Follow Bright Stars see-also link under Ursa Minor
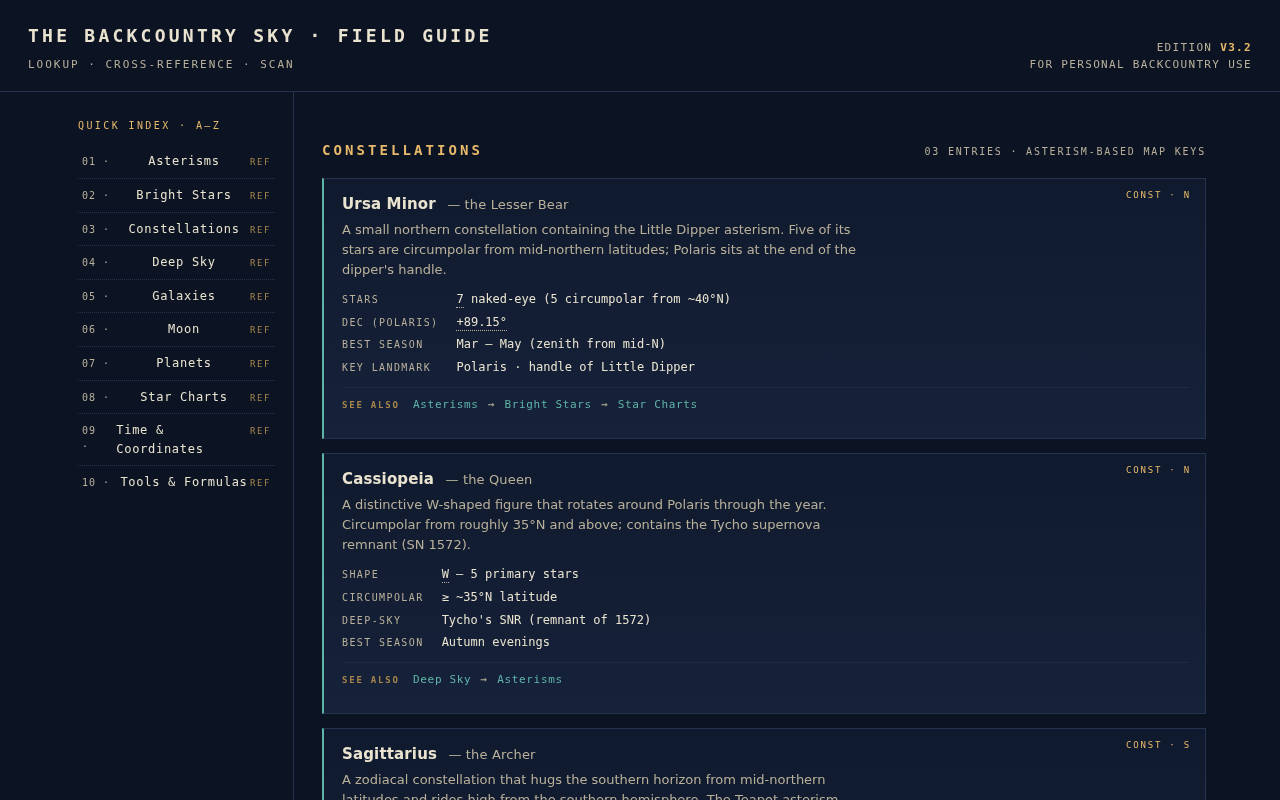The image size is (1280, 800). [548, 405]
